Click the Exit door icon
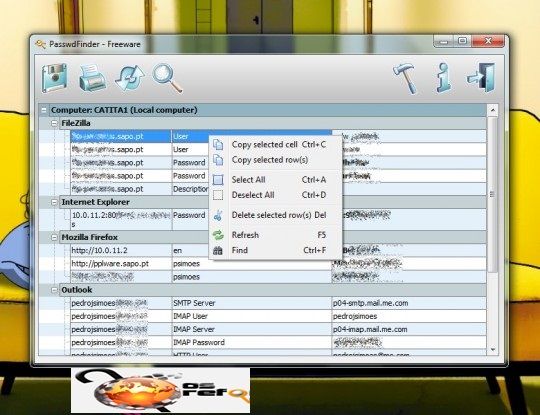The width and height of the screenshot is (540, 415). point(481,77)
